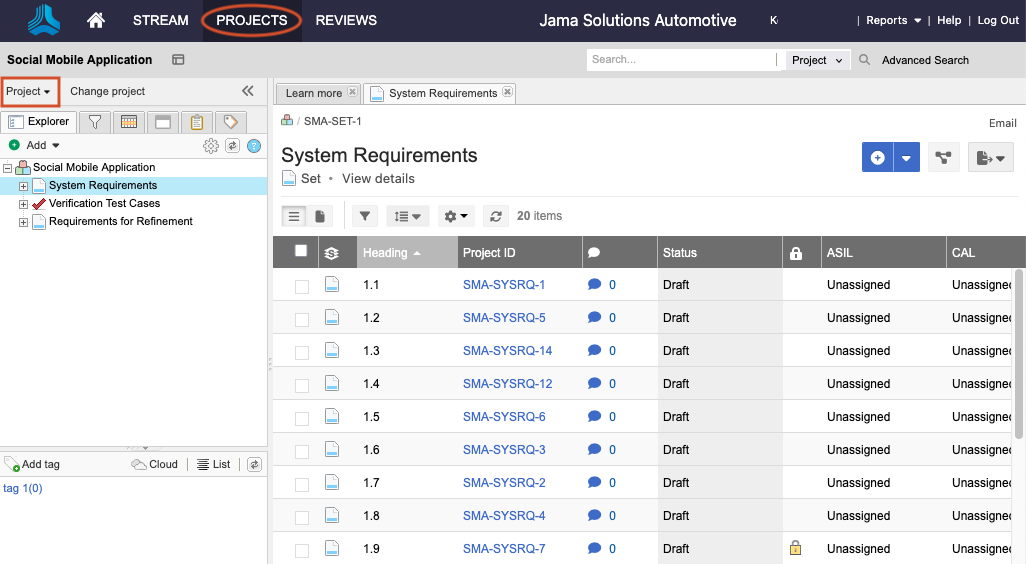The height and width of the screenshot is (564, 1026).
Task: Tick the checkbox for row 1.1
Action: (302, 286)
